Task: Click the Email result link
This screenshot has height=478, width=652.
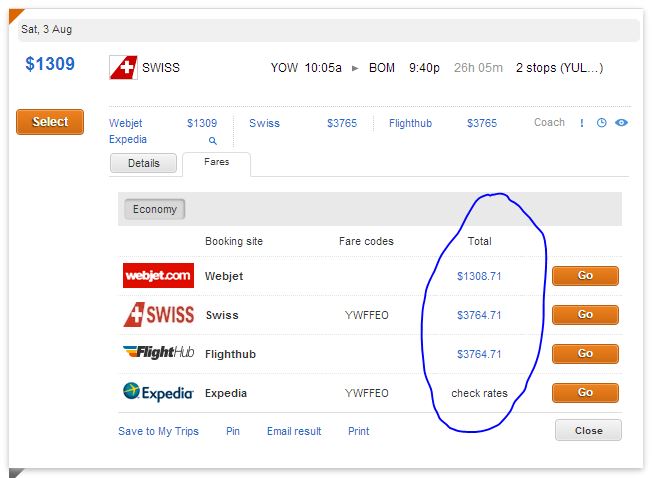Action: 294,431
